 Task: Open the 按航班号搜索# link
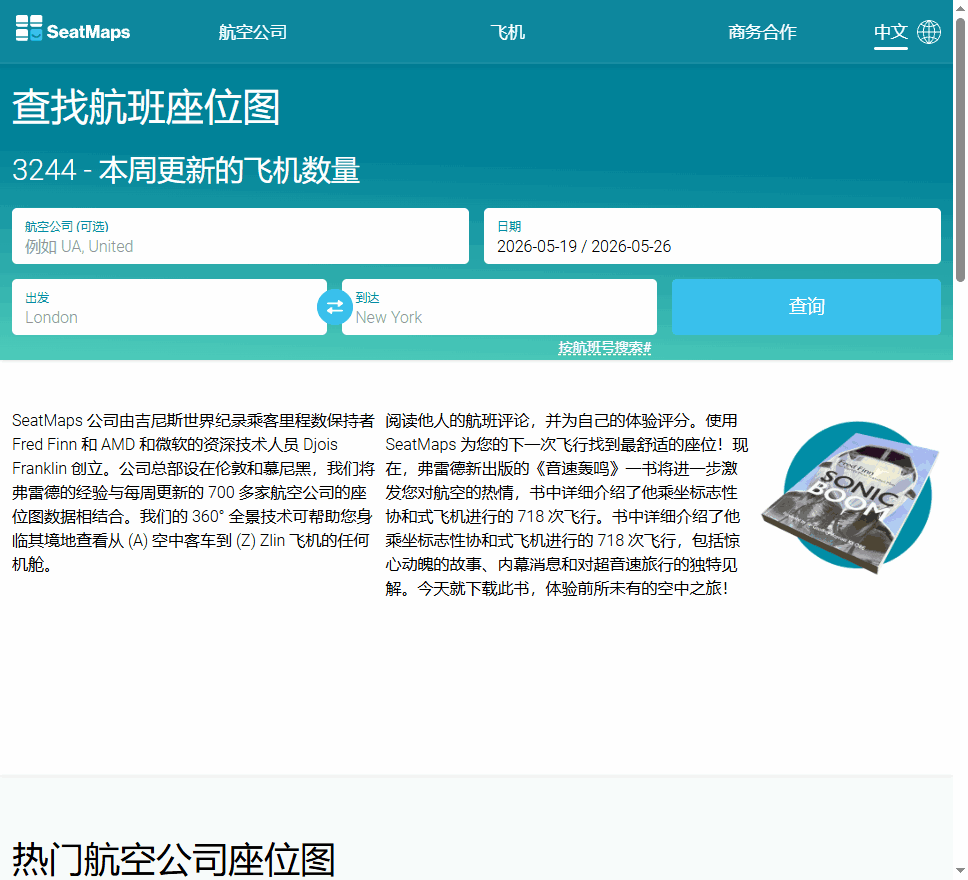pos(604,348)
